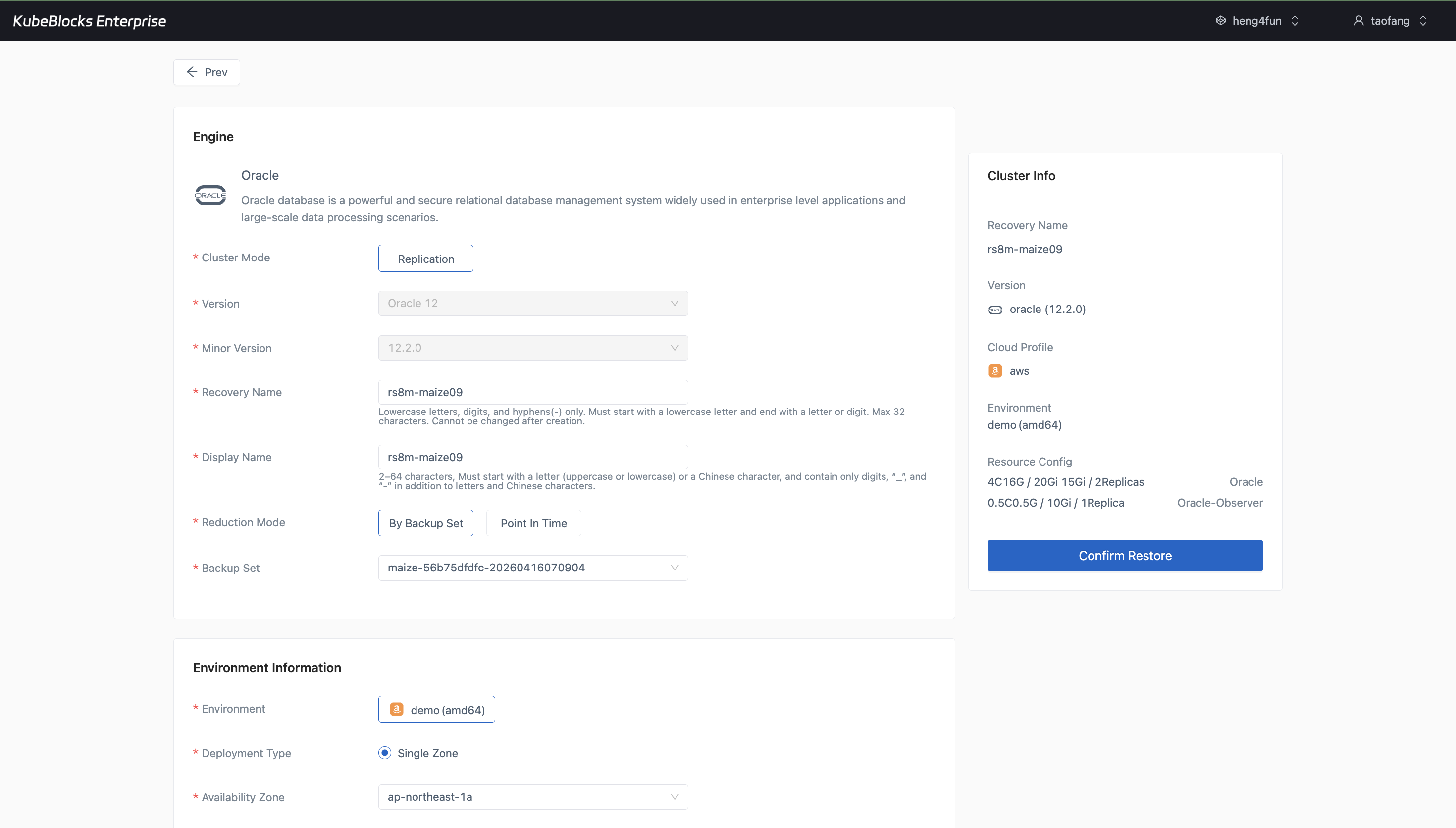Switch to Point In Time reduction mode

pyautogui.click(x=533, y=523)
